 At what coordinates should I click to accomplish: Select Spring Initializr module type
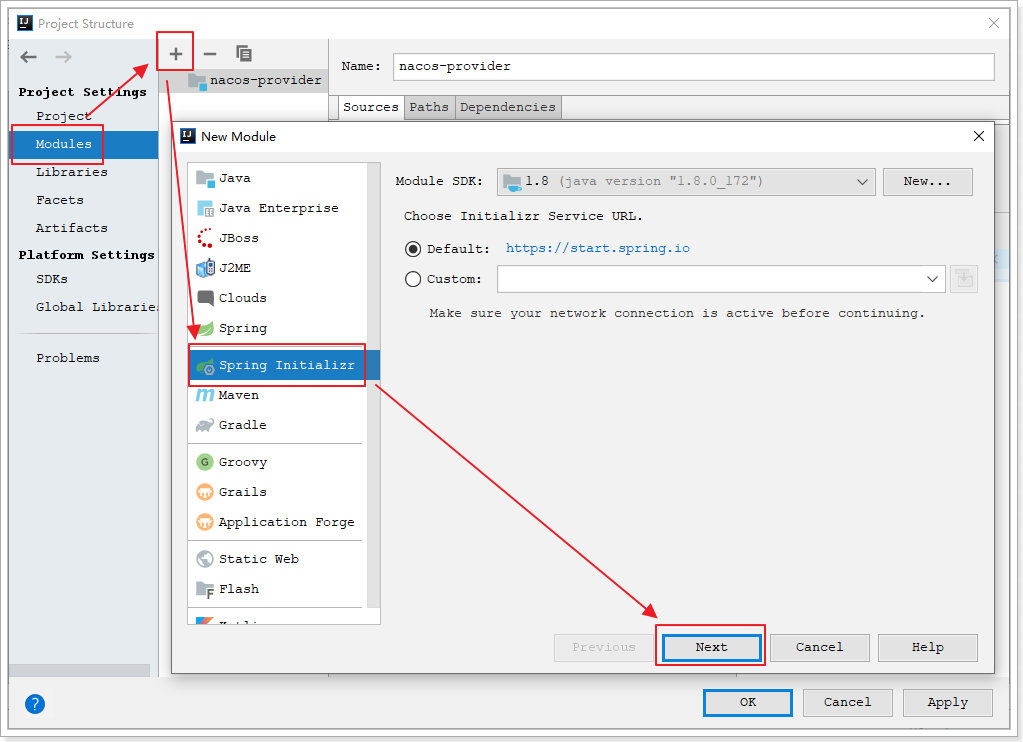click(284, 365)
